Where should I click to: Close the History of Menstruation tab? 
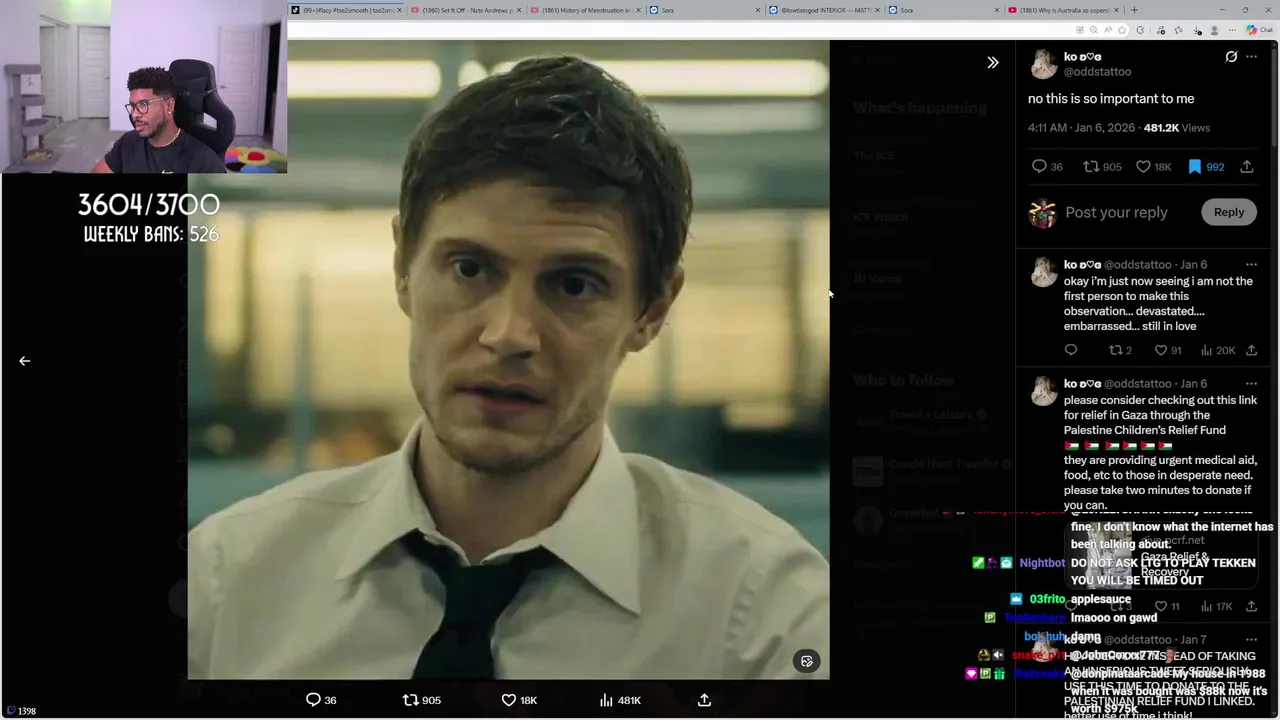[639, 10]
